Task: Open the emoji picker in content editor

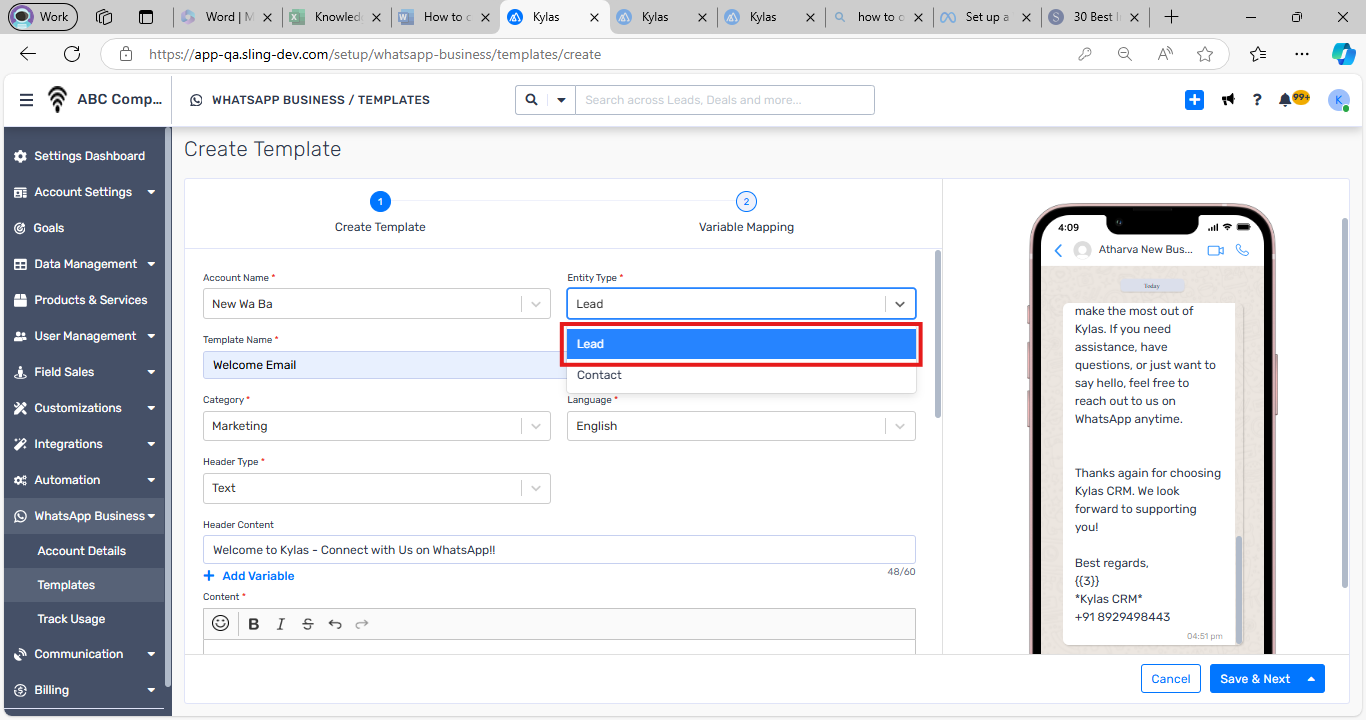Action: click(x=221, y=624)
